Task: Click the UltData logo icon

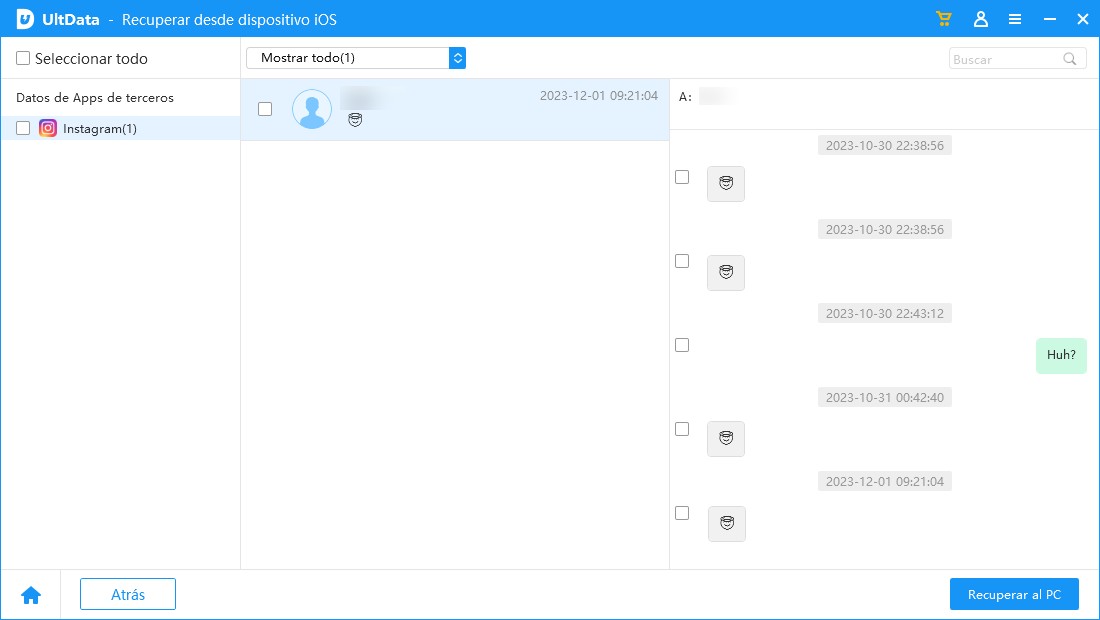Action: (25, 19)
